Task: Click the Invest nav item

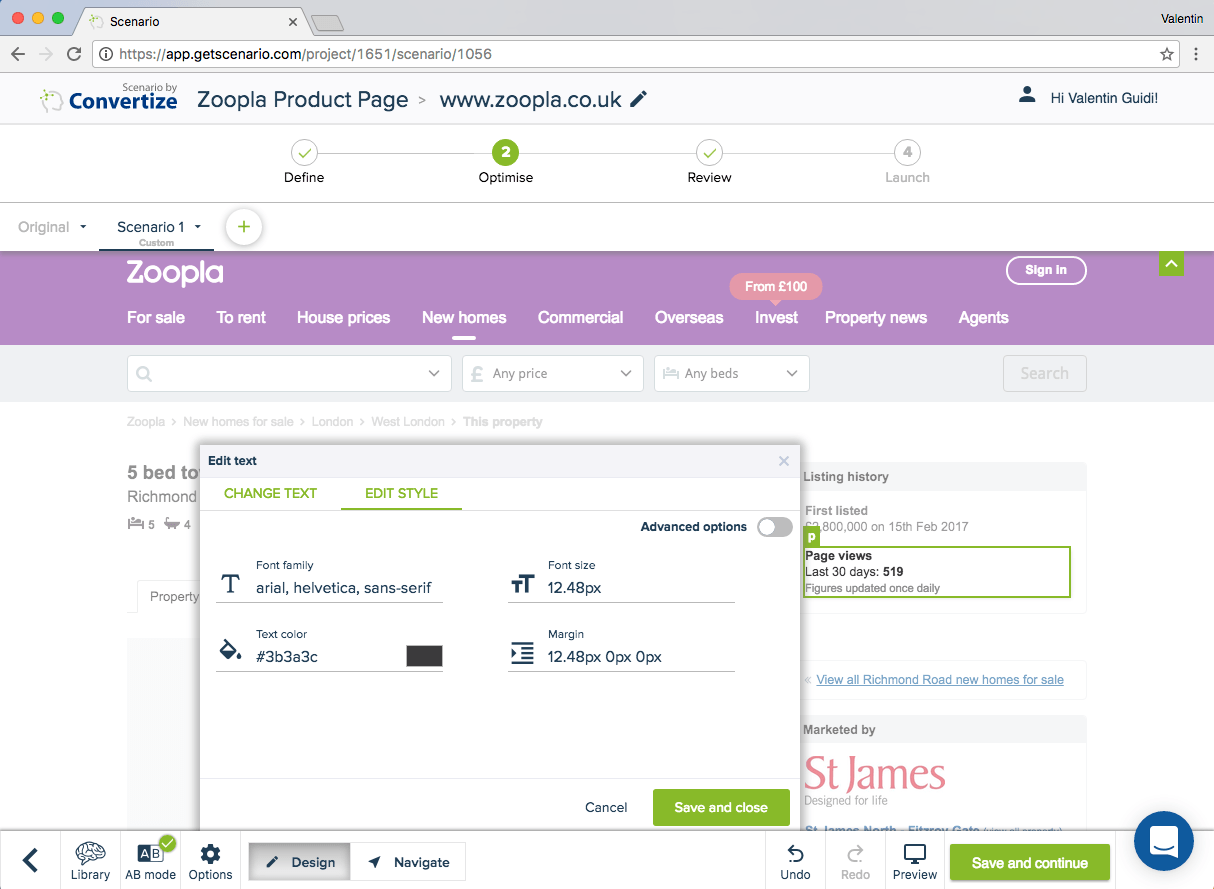Action: (x=776, y=317)
